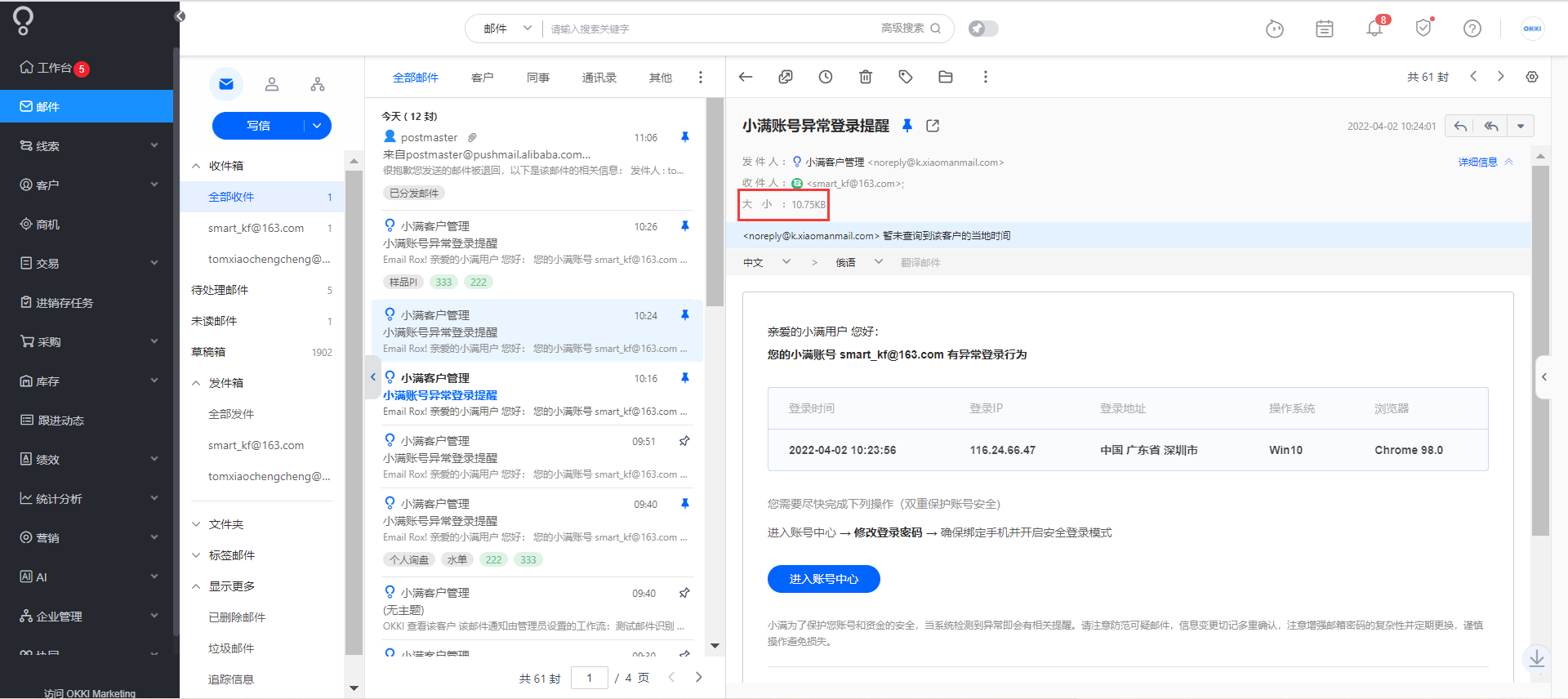
Task: Open reply more-options dropdown arrow
Action: (x=1521, y=126)
